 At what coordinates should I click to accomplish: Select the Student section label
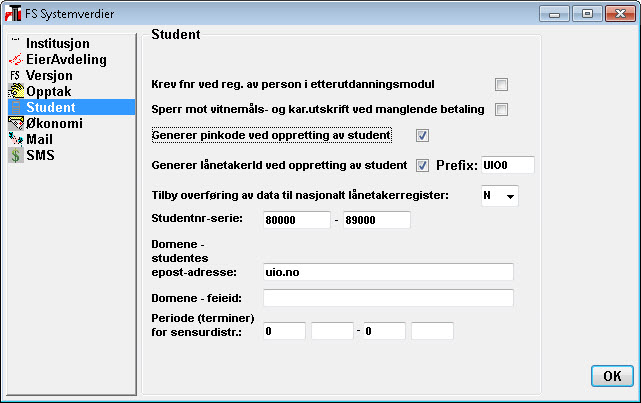point(51,107)
